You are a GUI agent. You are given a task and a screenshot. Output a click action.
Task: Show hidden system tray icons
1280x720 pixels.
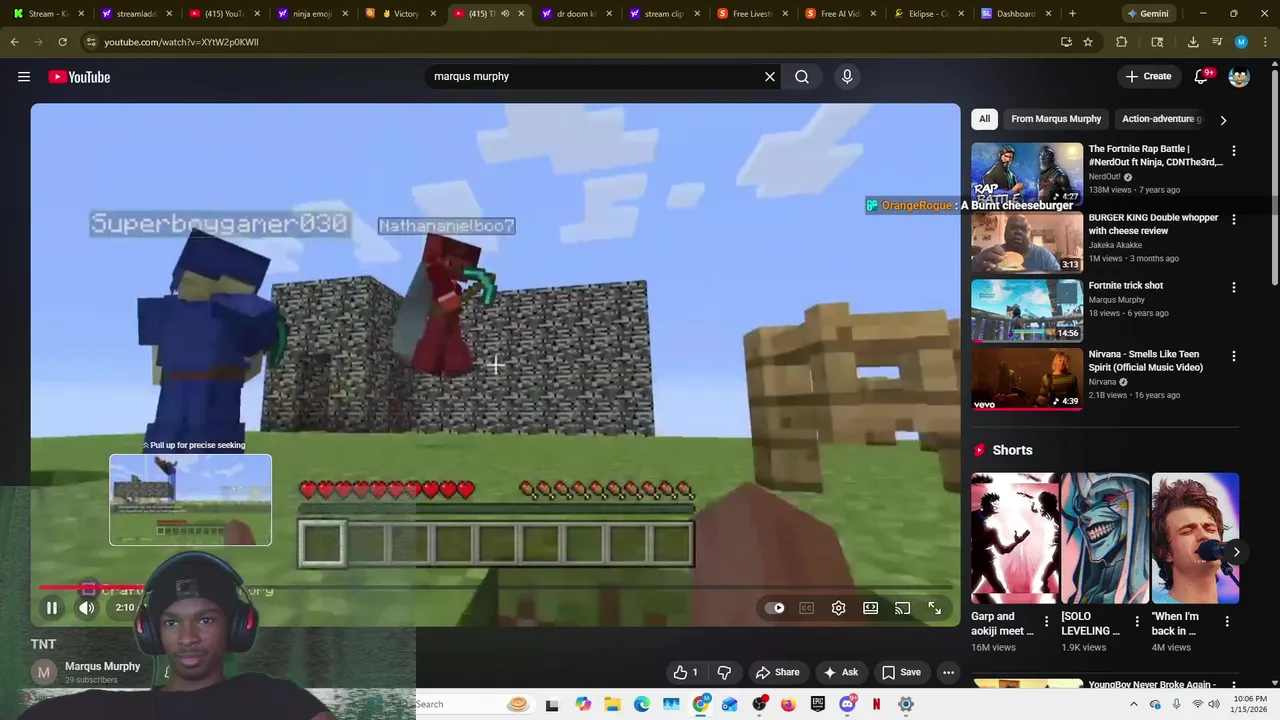coord(1133,704)
